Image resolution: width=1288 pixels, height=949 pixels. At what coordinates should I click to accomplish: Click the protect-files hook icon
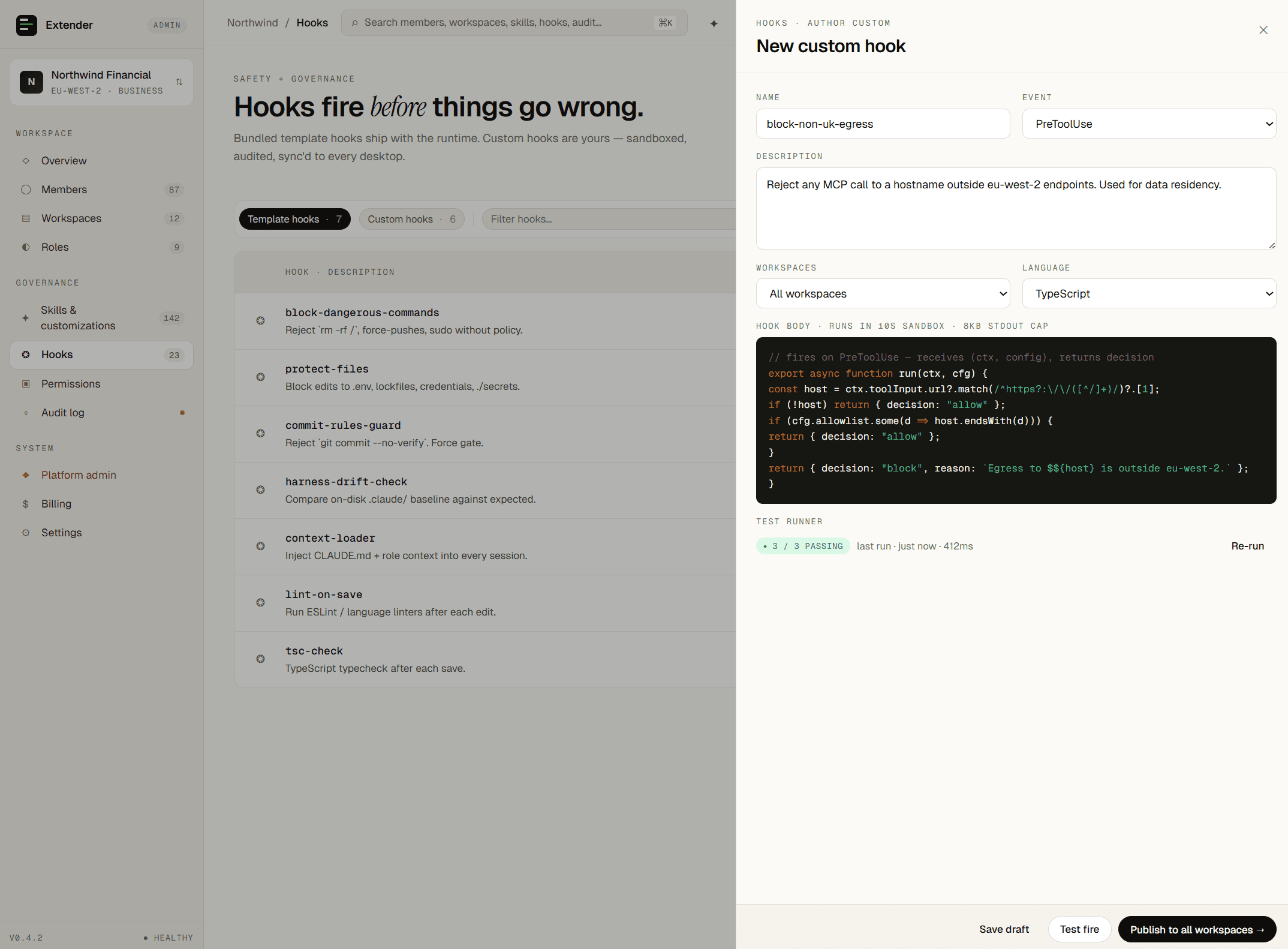click(x=260, y=377)
